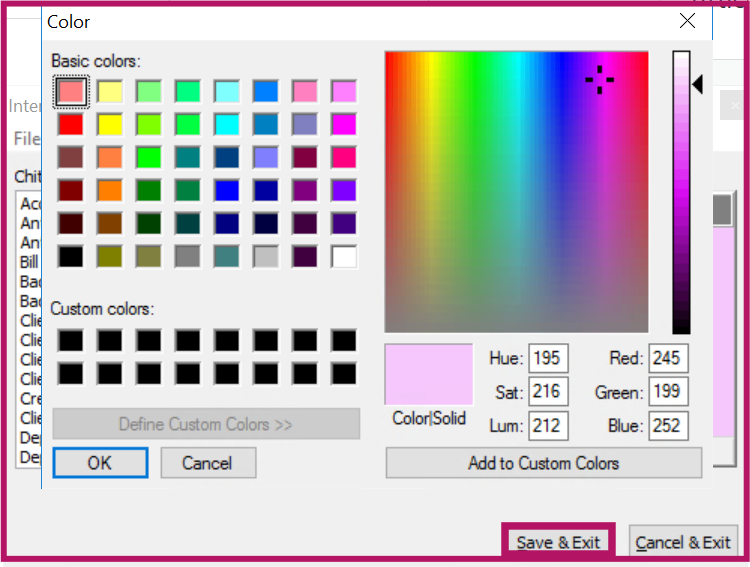Select the dark maroon basic color swatch

click(x=71, y=223)
